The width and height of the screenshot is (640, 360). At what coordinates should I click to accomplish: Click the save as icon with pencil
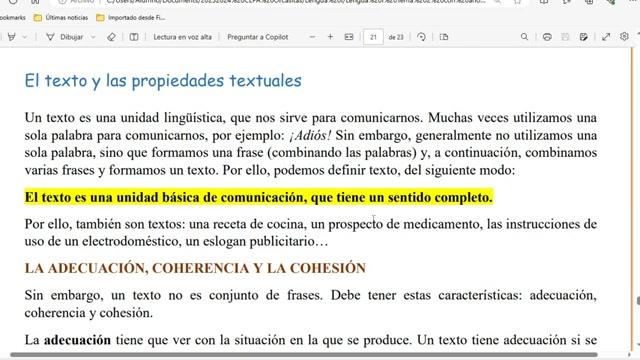tap(584, 37)
